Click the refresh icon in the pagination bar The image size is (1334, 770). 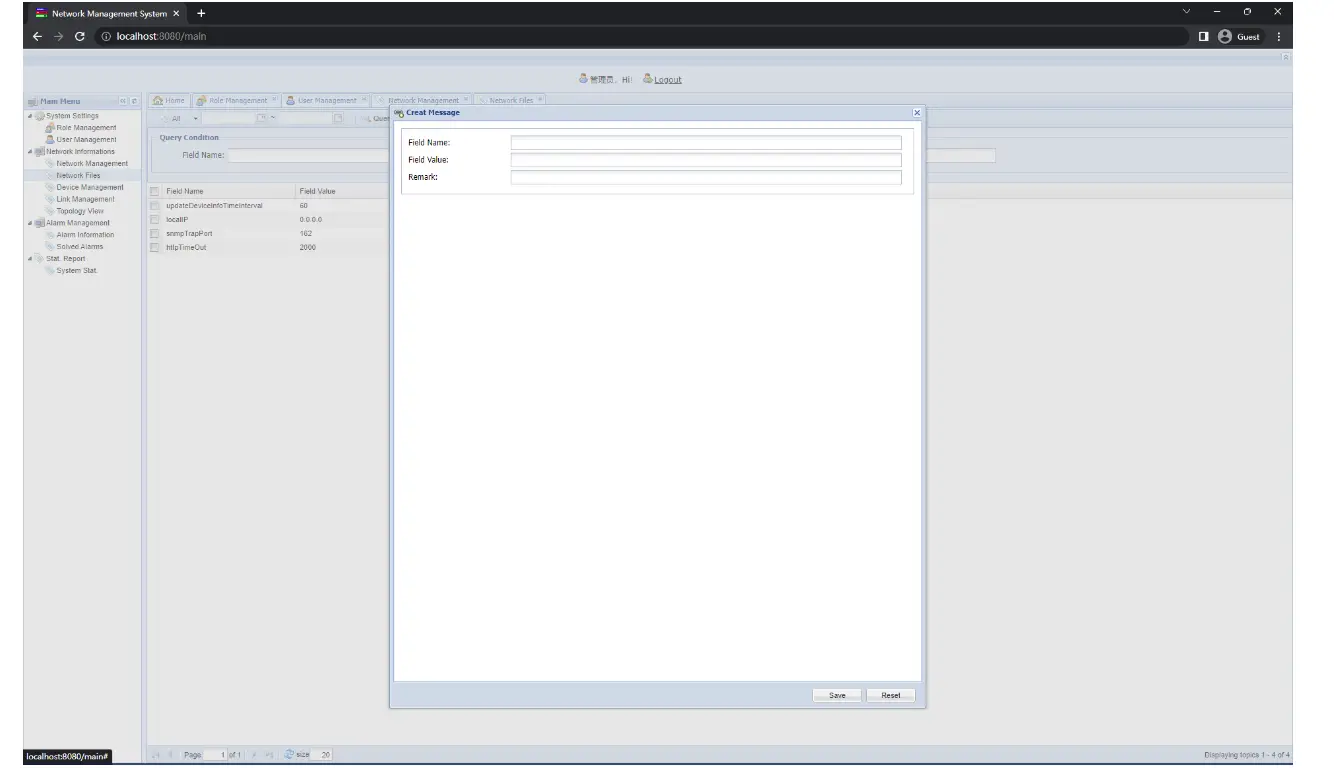click(x=288, y=754)
